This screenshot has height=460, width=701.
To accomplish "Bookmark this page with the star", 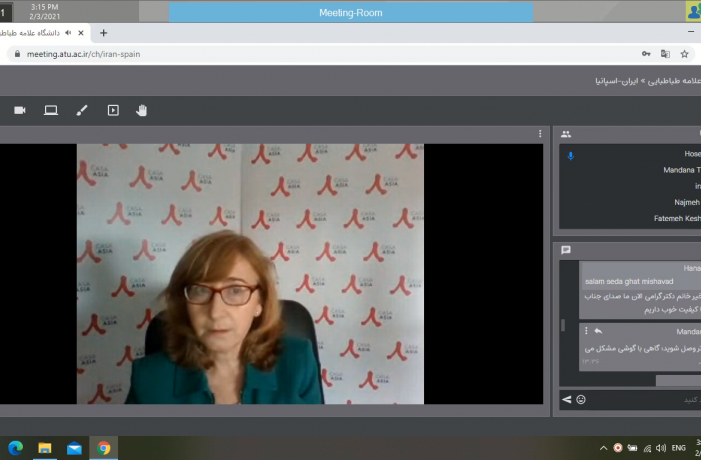I will pos(684,54).
